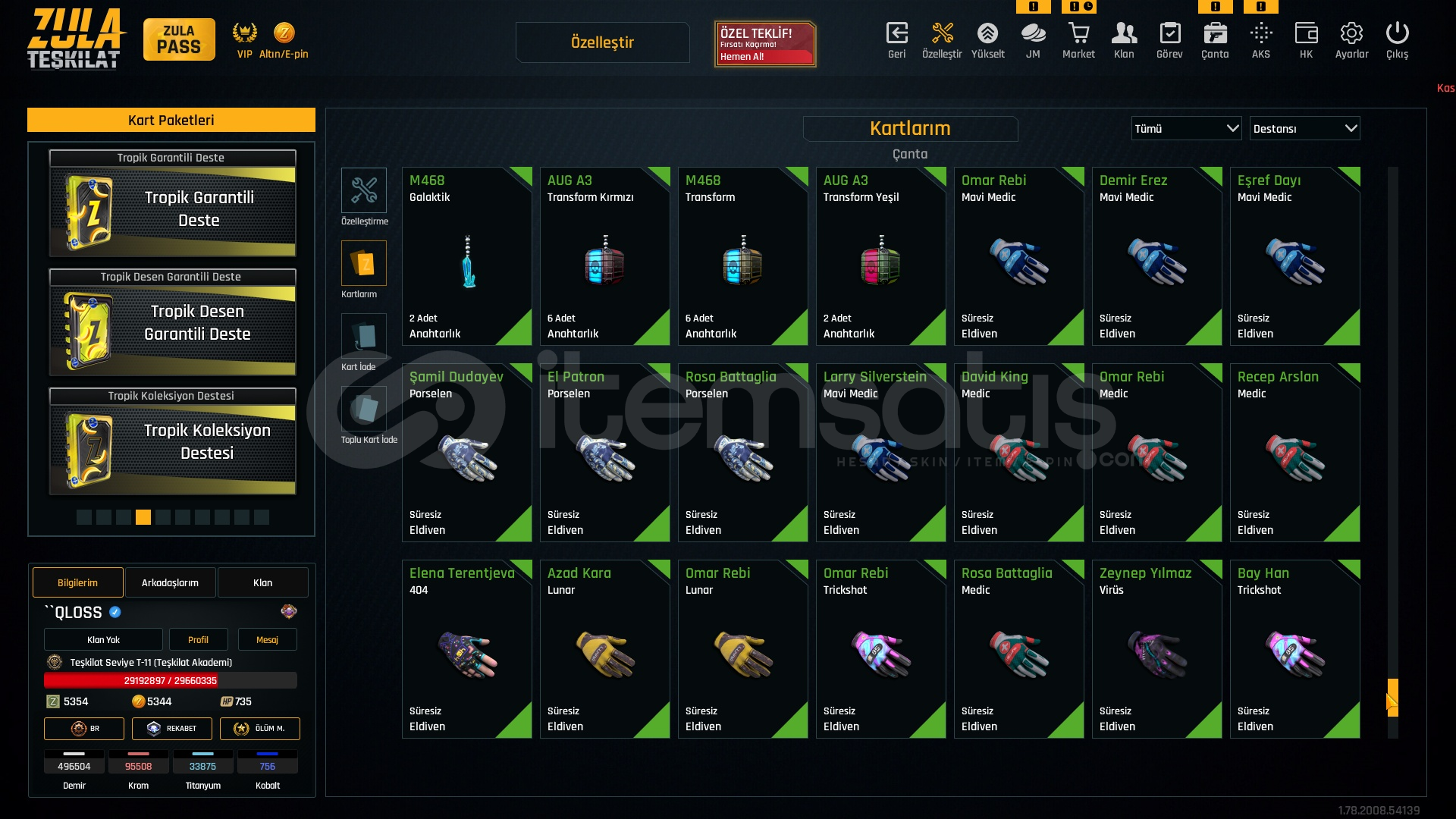Viewport: 1456px width, 819px height.
Task: Open the Toplu Kart İade icon
Action: (x=364, y=408)
